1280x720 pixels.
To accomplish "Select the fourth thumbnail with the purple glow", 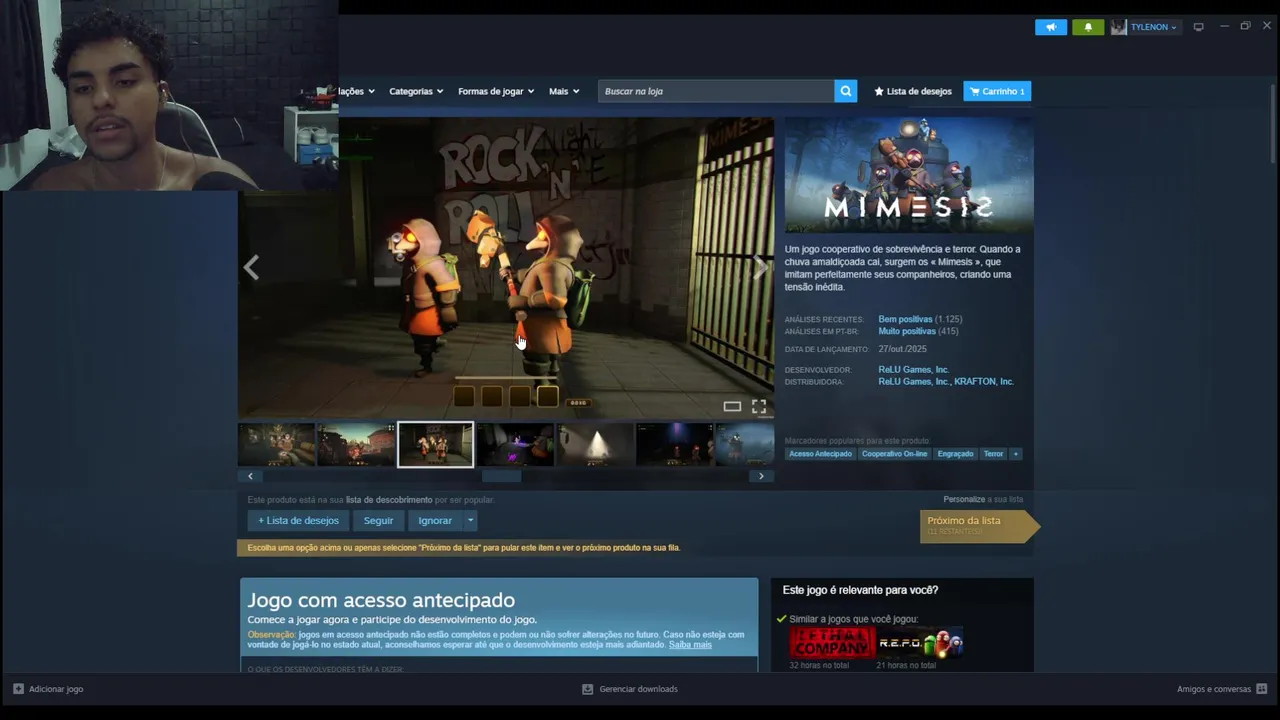I will click(515, 445).
